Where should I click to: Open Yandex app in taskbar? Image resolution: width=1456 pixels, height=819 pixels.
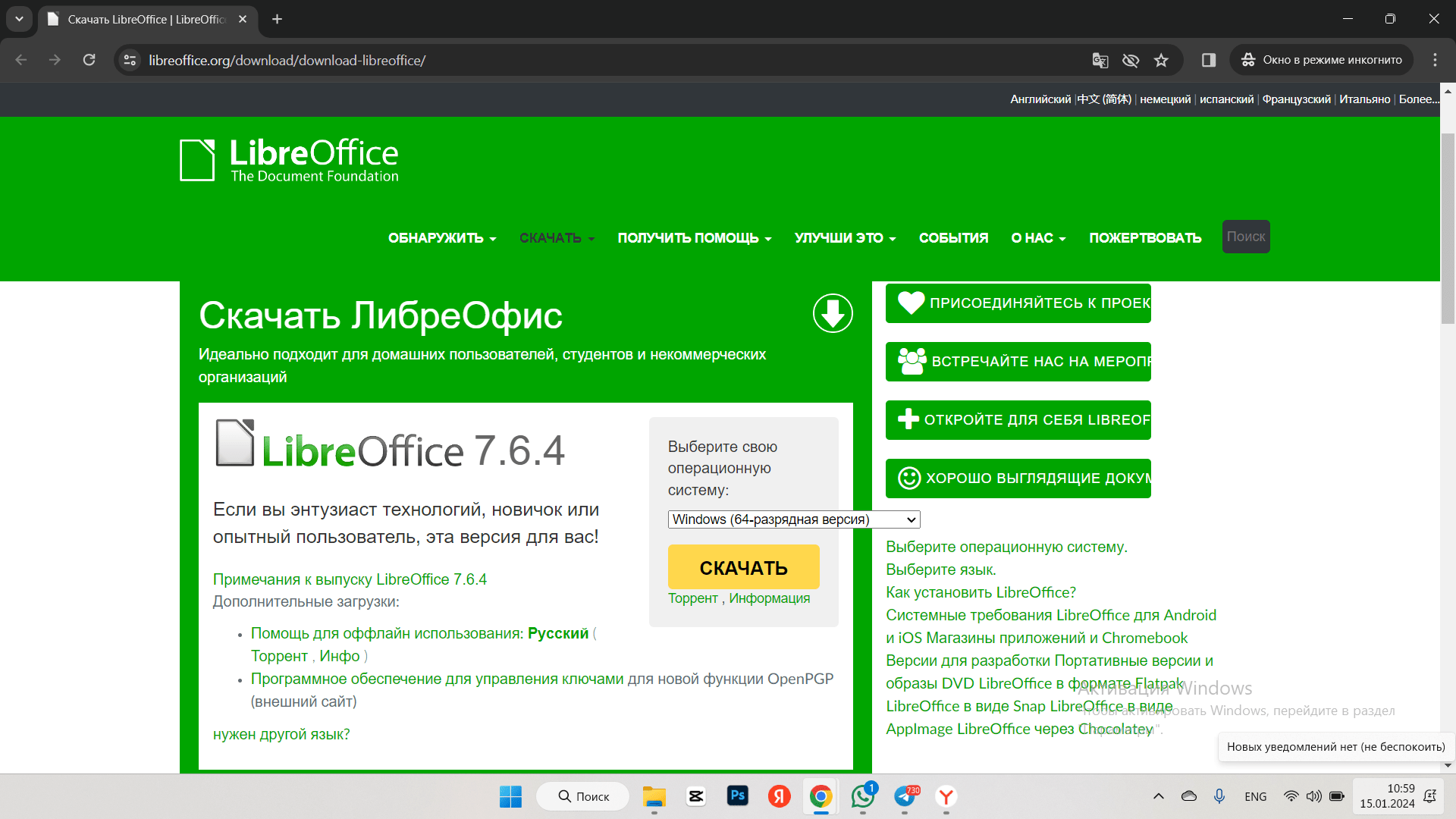click(779, 796)
